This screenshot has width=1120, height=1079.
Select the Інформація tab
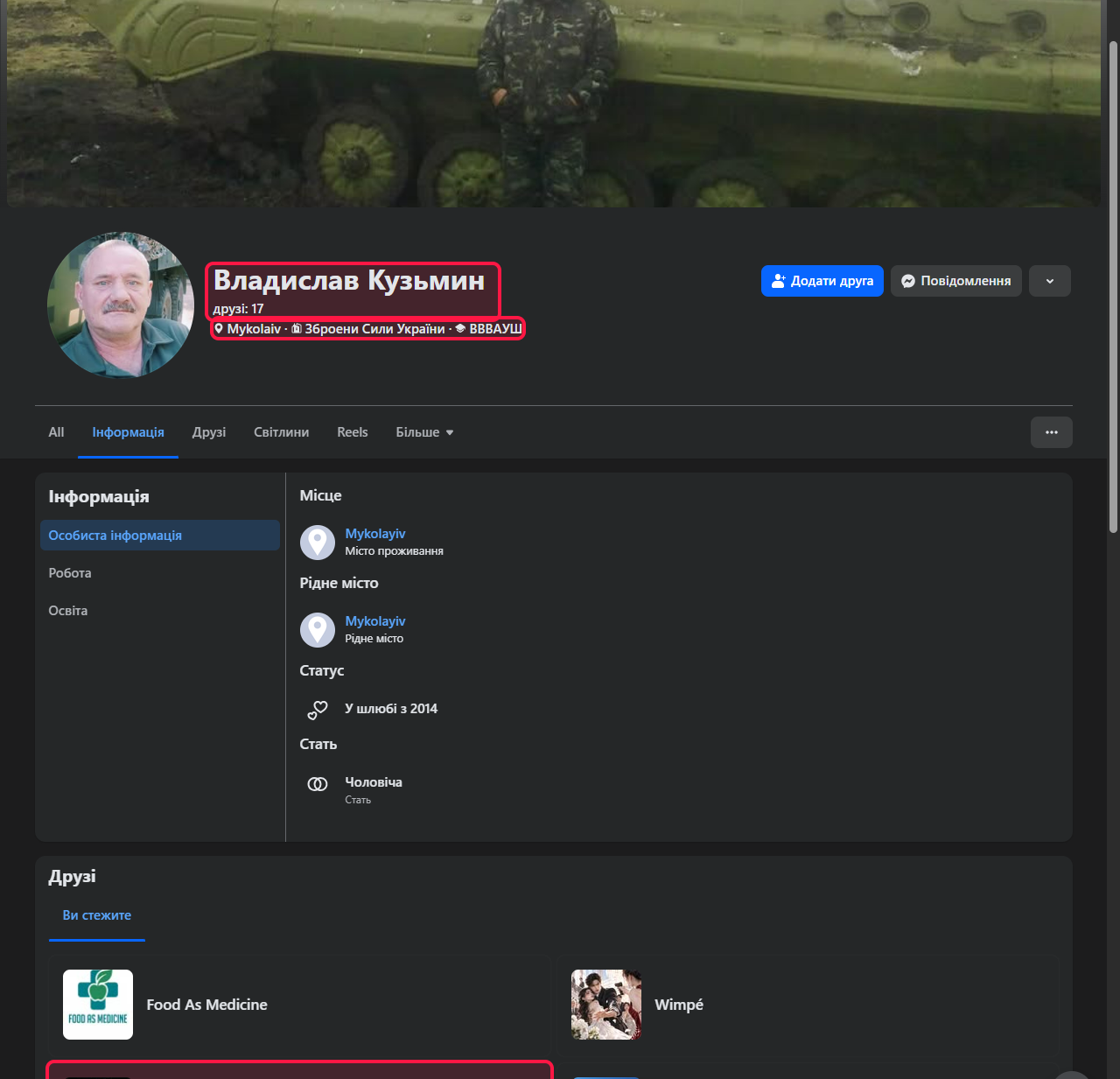pos(129,432)
